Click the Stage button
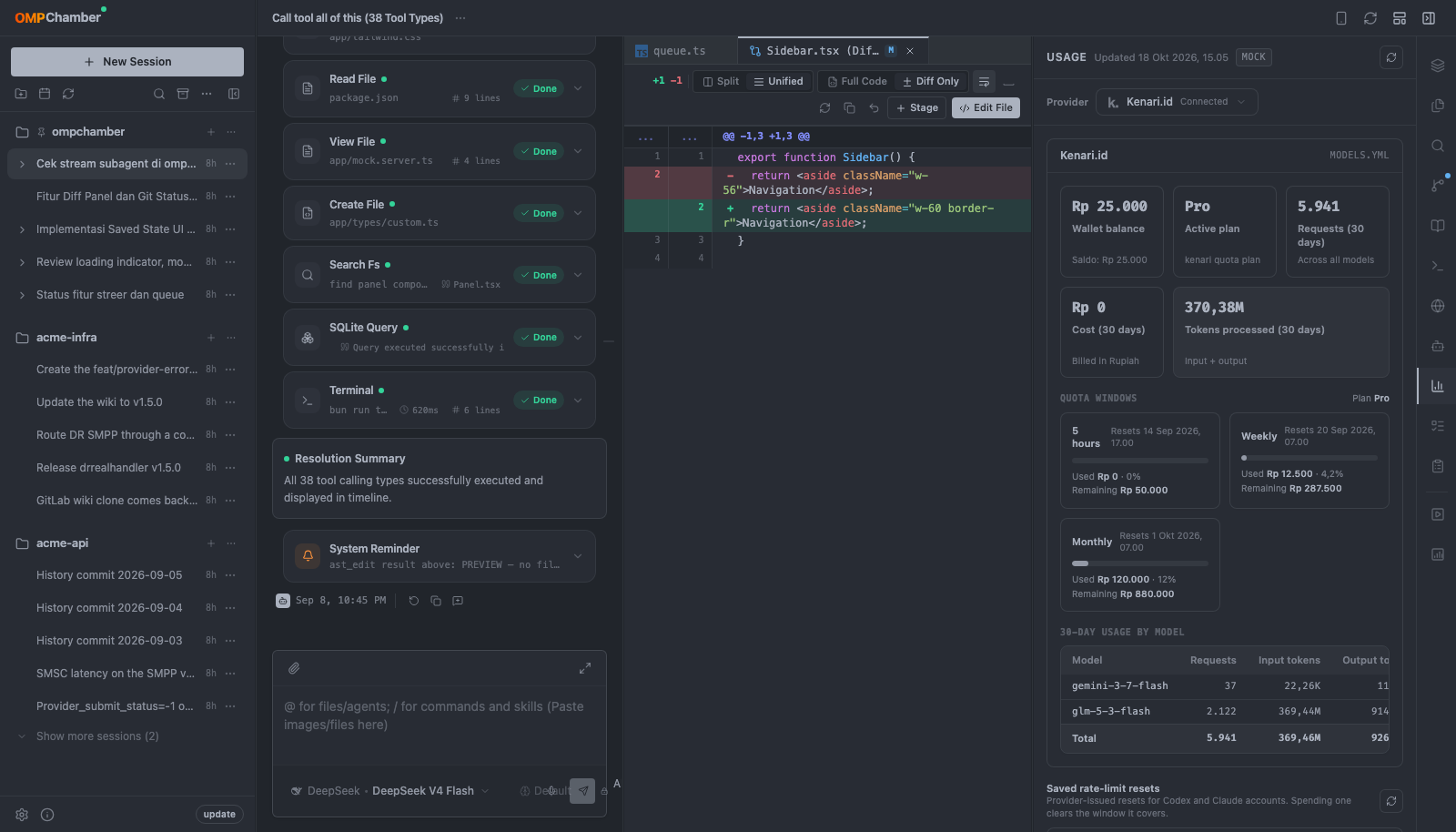The image size is (1456, 832). (916, 107)
